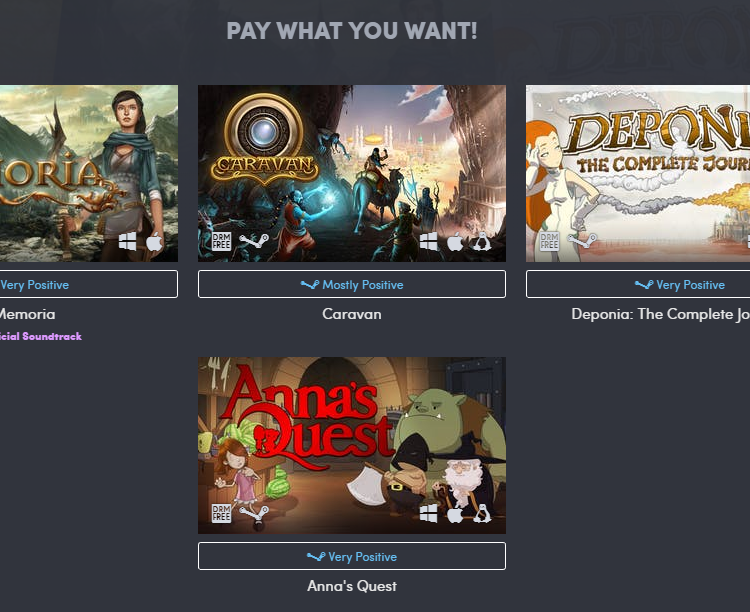Click the Linux penguin icon on Caravan
Viewport: 750px width, 612px height.
point(481,242)
